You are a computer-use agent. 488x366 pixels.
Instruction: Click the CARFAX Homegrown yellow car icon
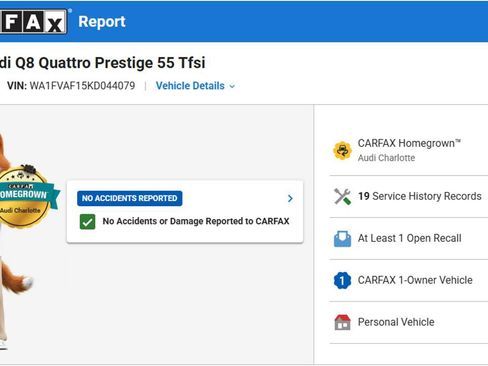(x=342, y=151)
